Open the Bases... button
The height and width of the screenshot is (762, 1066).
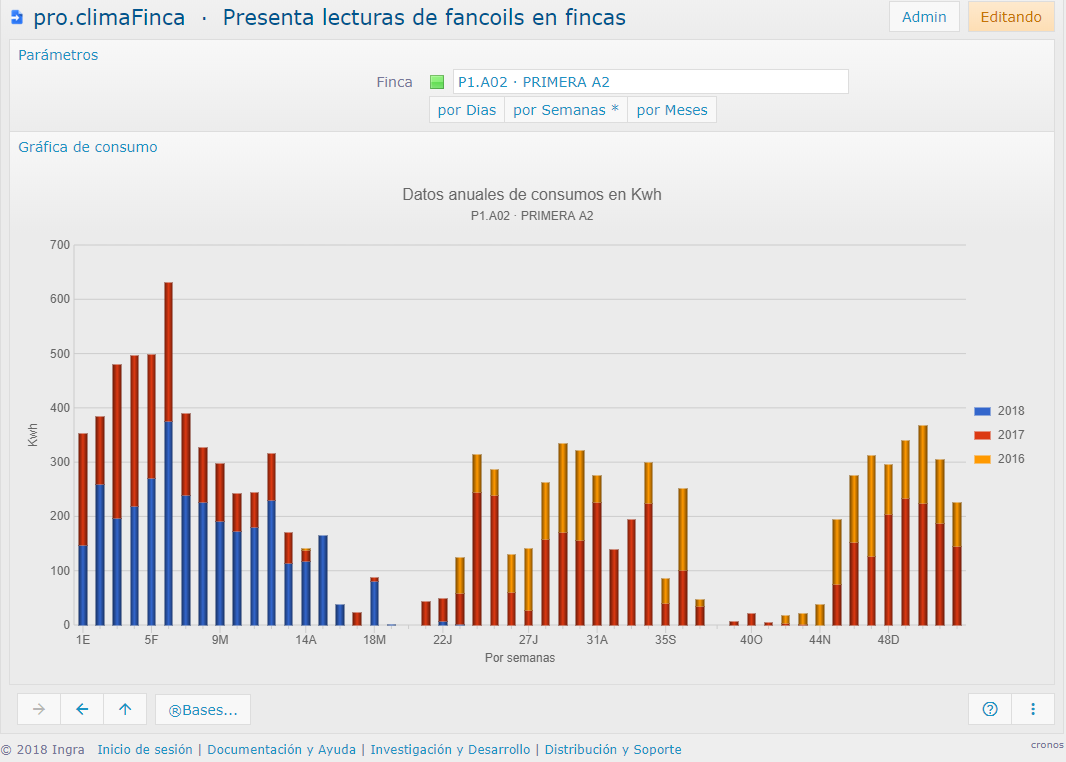point(203,710)
